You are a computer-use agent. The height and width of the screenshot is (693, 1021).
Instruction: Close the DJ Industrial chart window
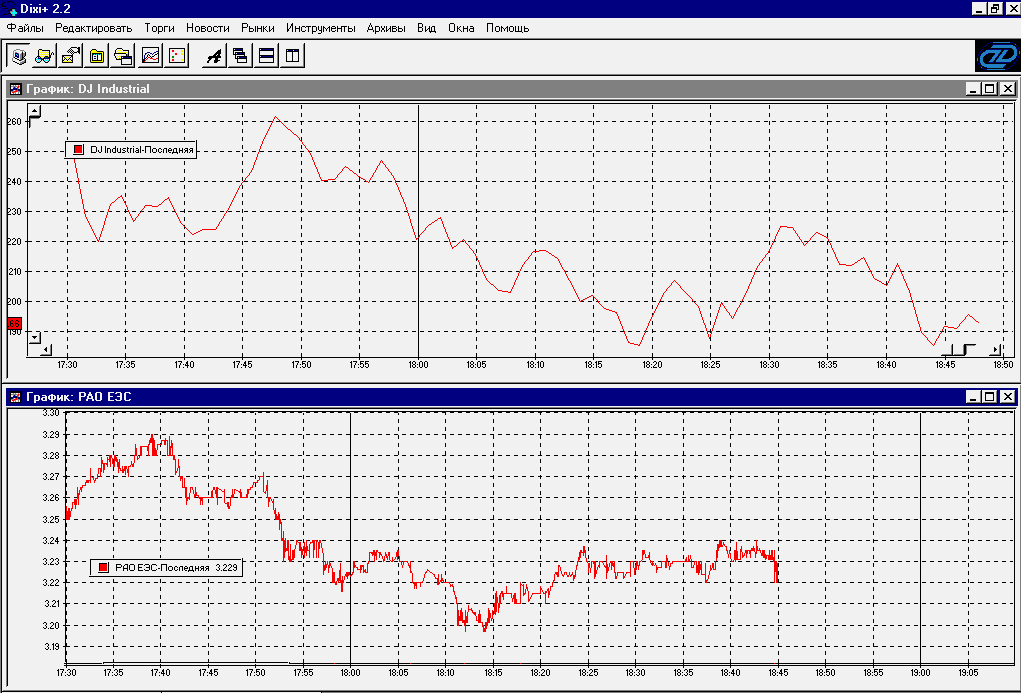[x=1007, y=89]
